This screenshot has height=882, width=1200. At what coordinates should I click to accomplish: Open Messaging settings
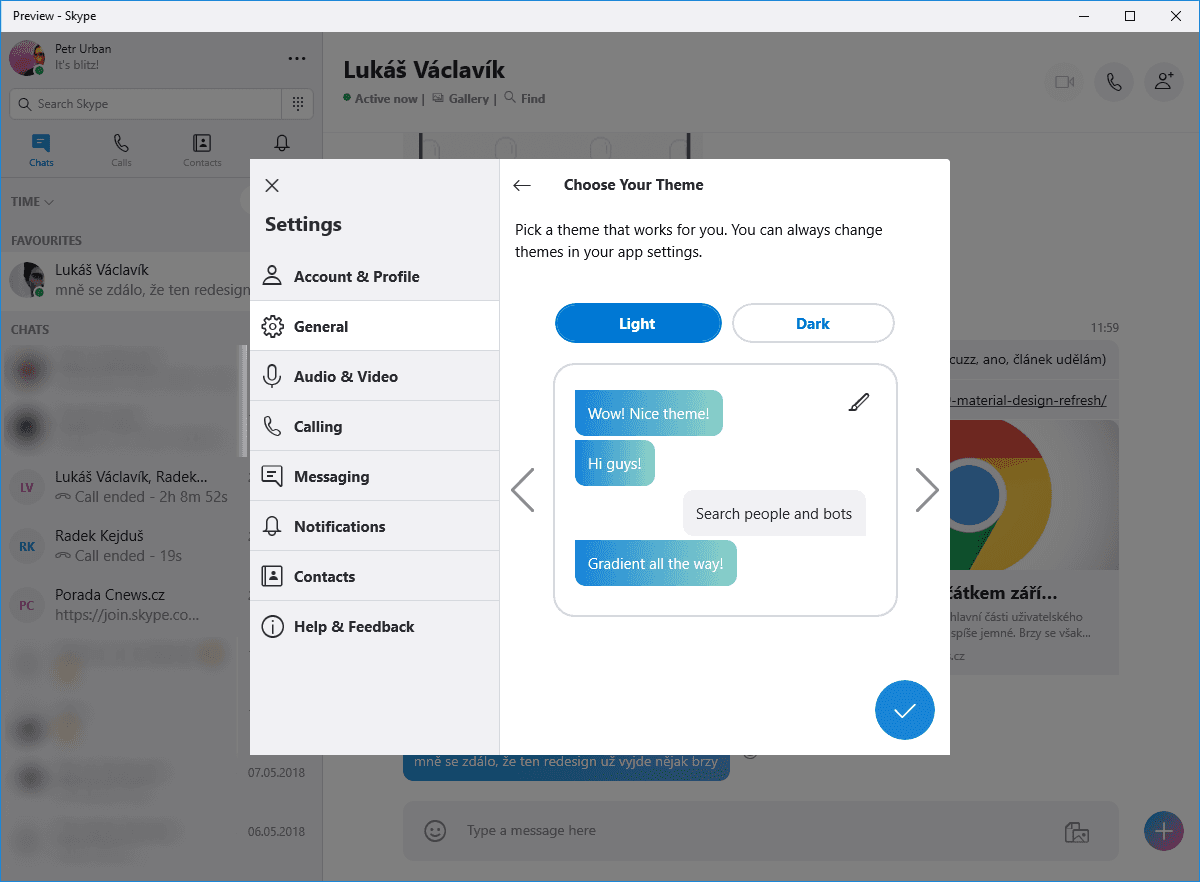374,476
